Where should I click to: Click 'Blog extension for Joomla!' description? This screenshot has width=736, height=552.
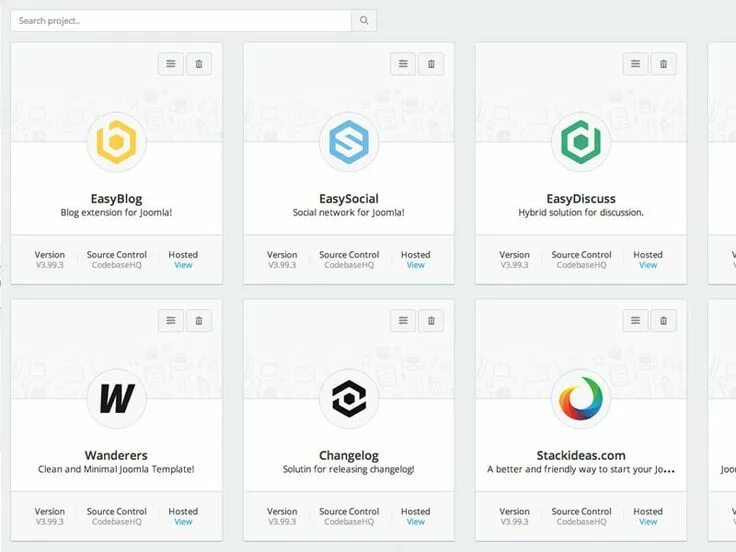[x=116, y=213]
